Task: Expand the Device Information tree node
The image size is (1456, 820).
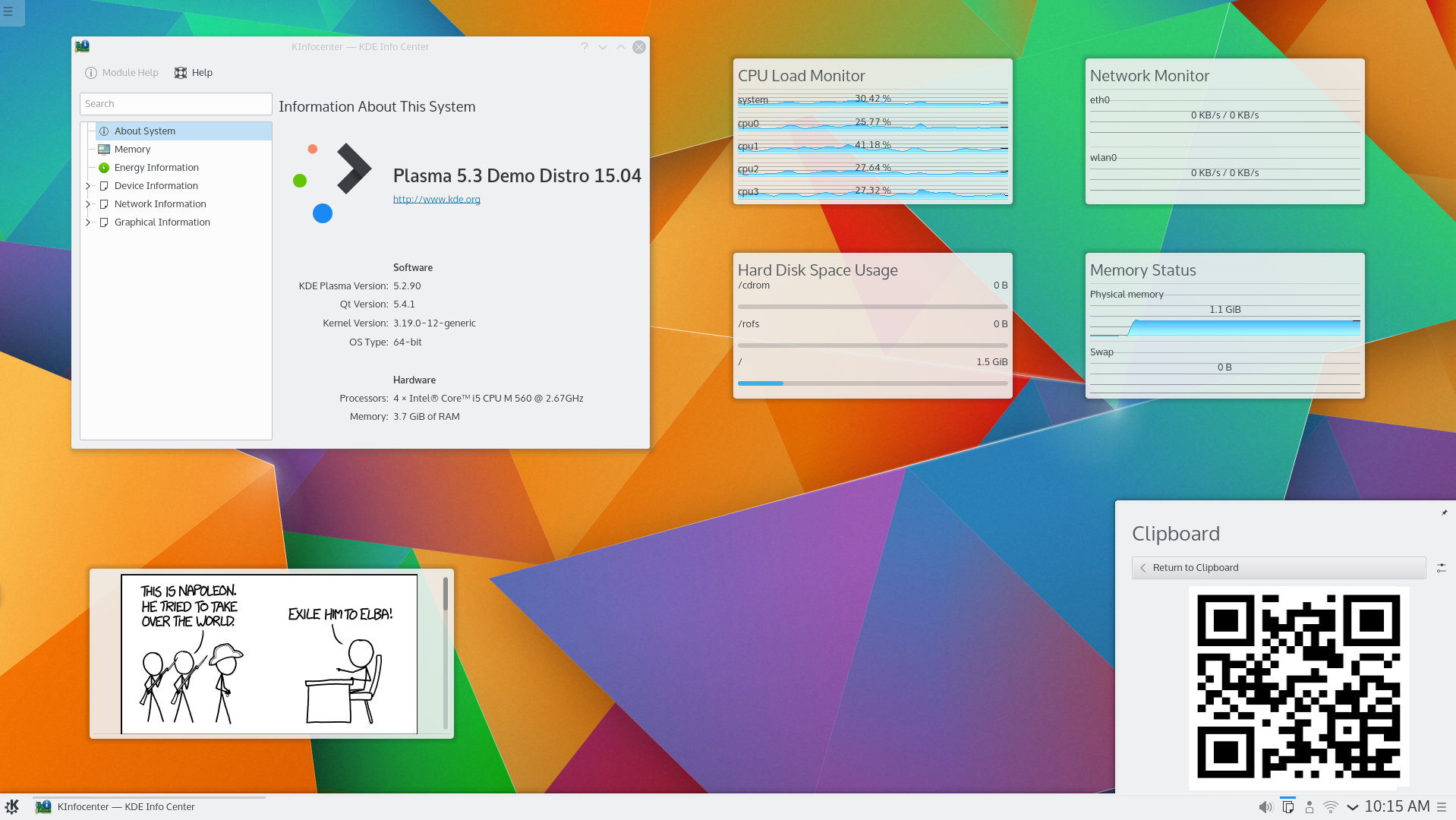Action: [x=88, y=186]
